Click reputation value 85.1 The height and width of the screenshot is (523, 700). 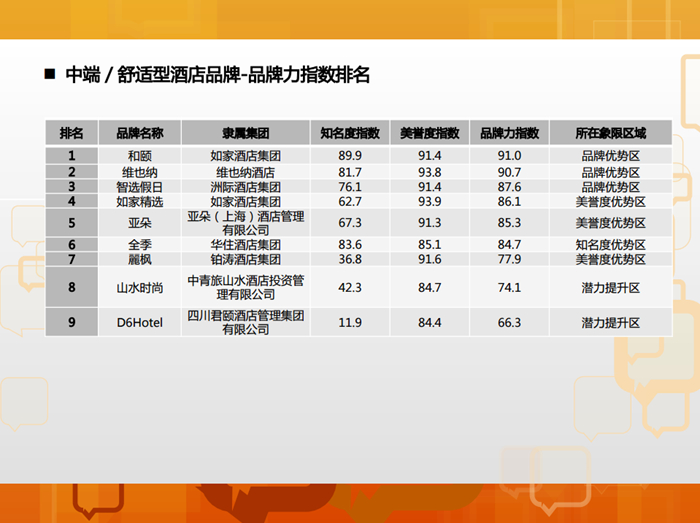coord(429,245)
